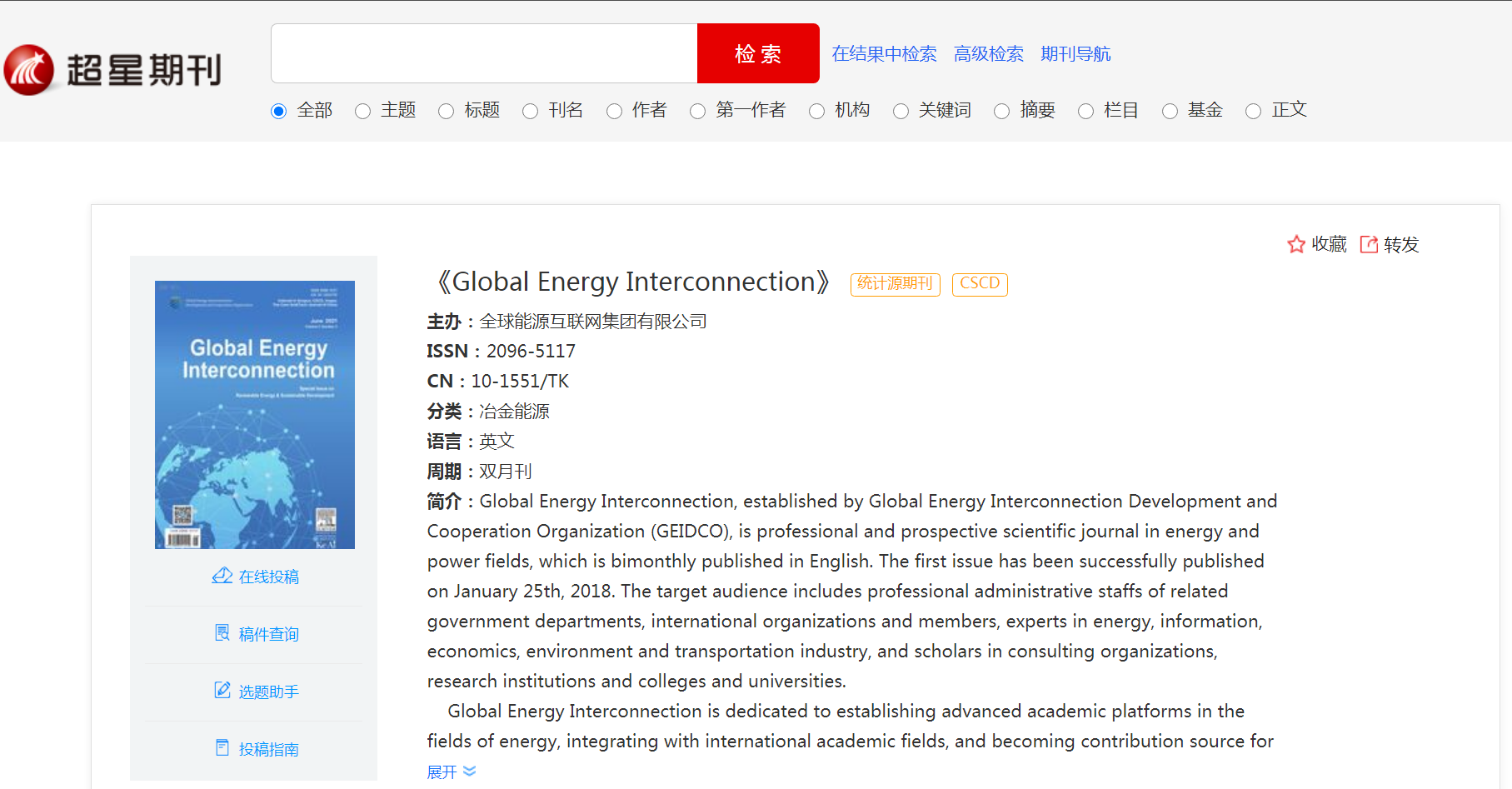Open 在结果中检索 link
The width and height of the screenshot is (1512, 789).
(x=884, y=54)
